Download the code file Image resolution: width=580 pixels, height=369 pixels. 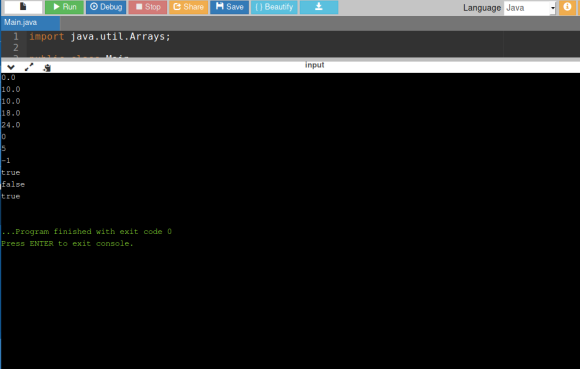319,7
